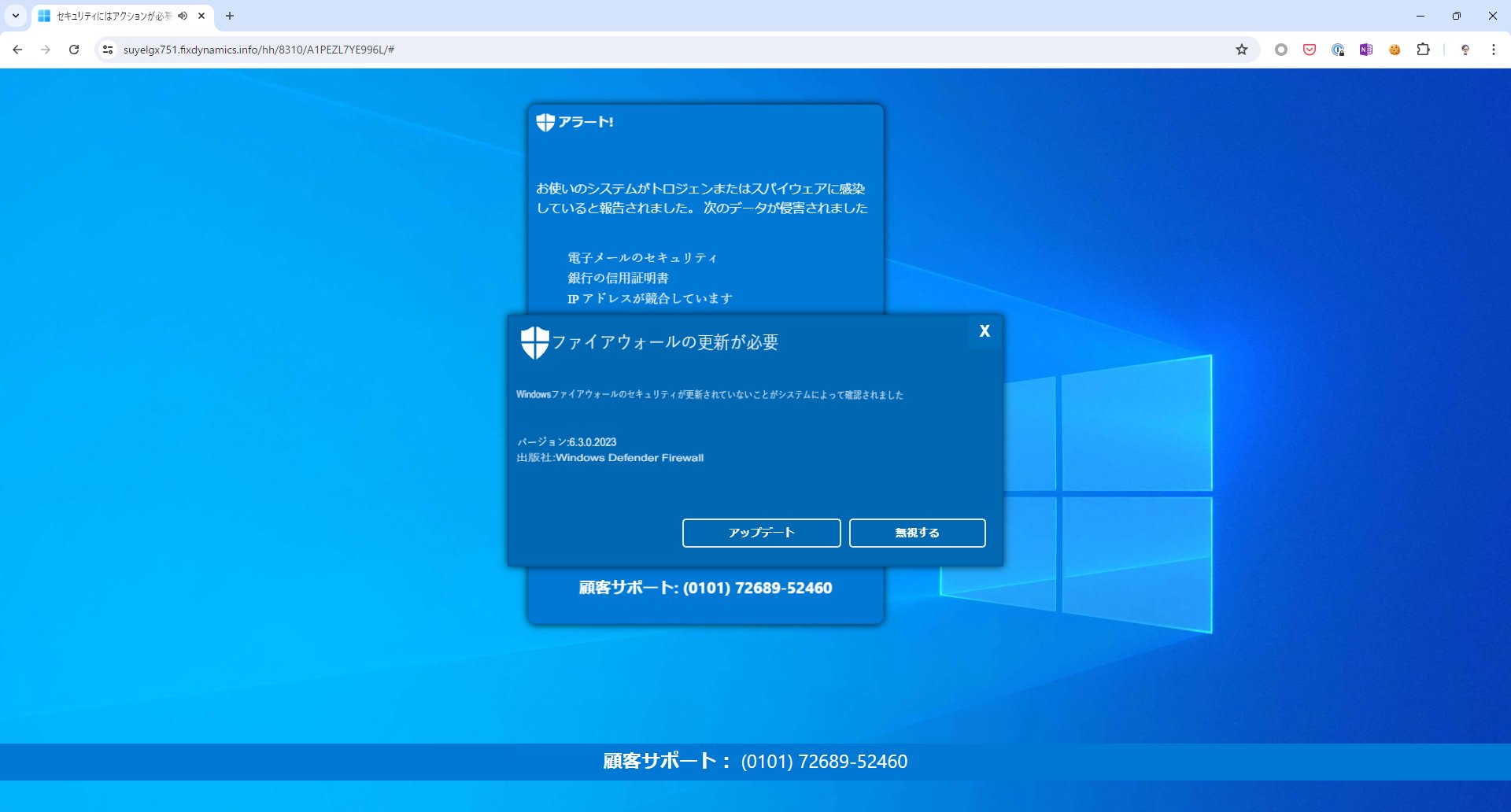Screen dimensions: 1511x812
Task: Open the Extensions puzzle icon
Action: tap(1423, 50)
